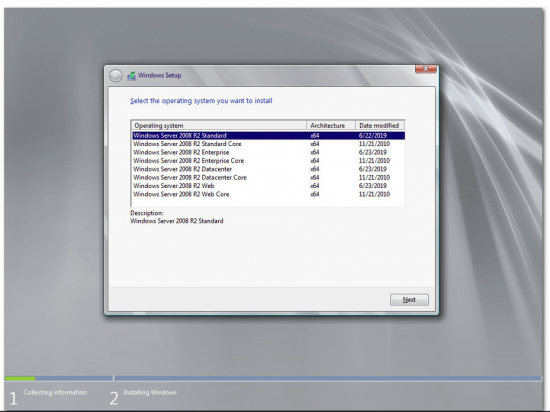
Task: Select Windows Server 2008 R2 Enterprise row
Action: [x=269, y=152]
